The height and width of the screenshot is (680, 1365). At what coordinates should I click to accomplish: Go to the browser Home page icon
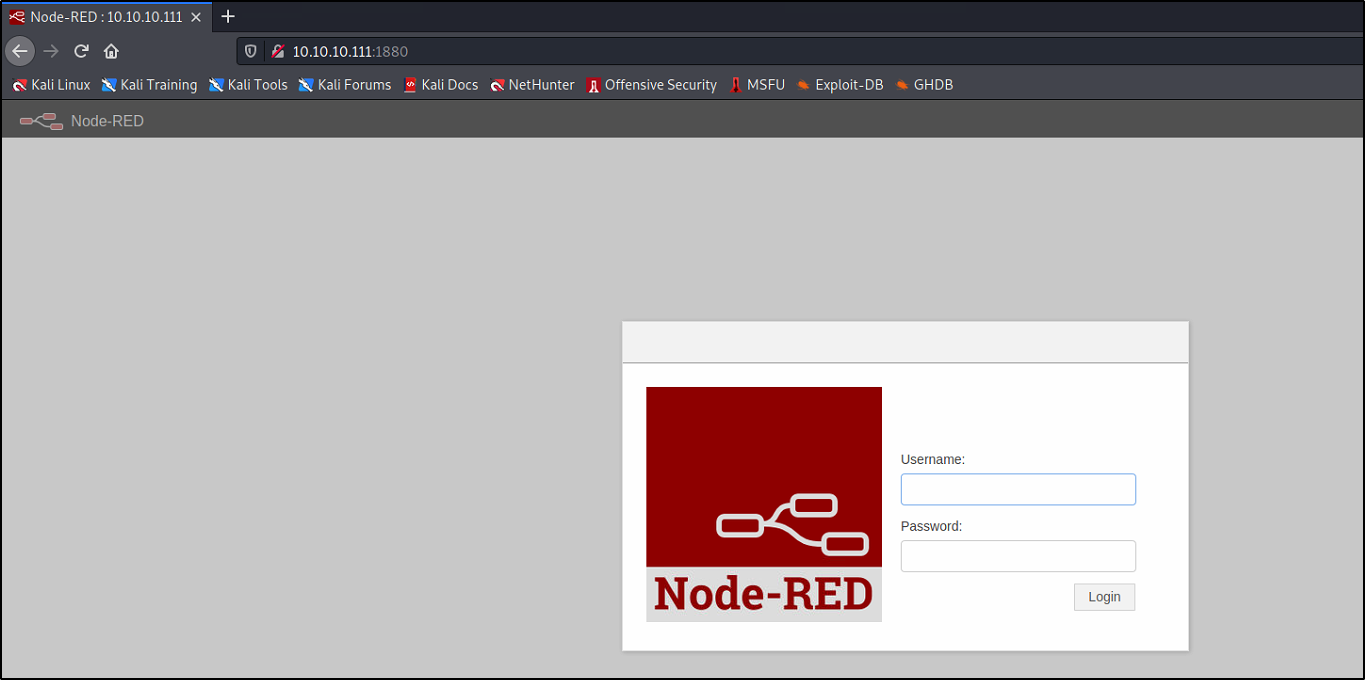tap(111, 51)
